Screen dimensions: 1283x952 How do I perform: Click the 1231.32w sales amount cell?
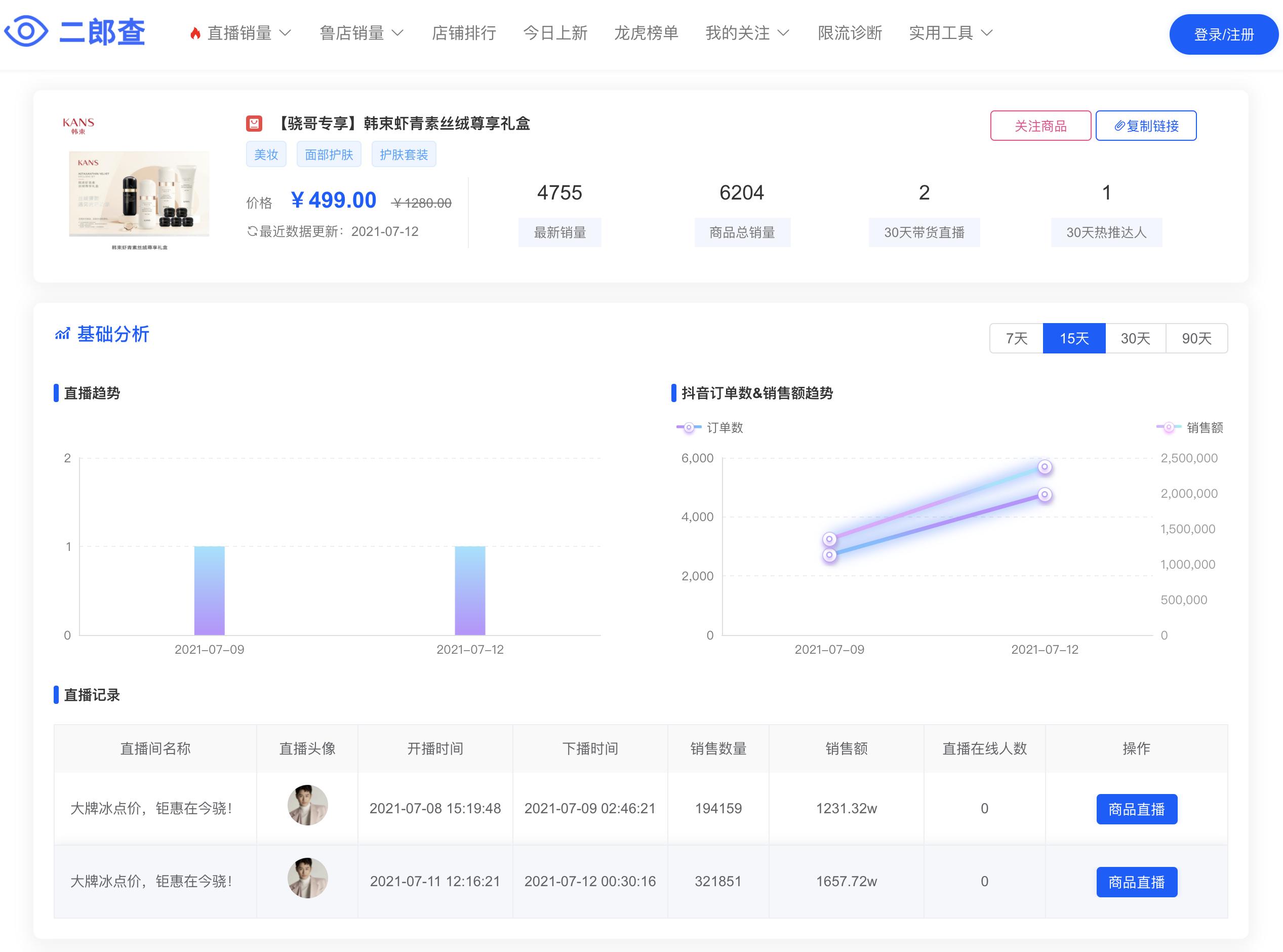(x=847, y=809)
